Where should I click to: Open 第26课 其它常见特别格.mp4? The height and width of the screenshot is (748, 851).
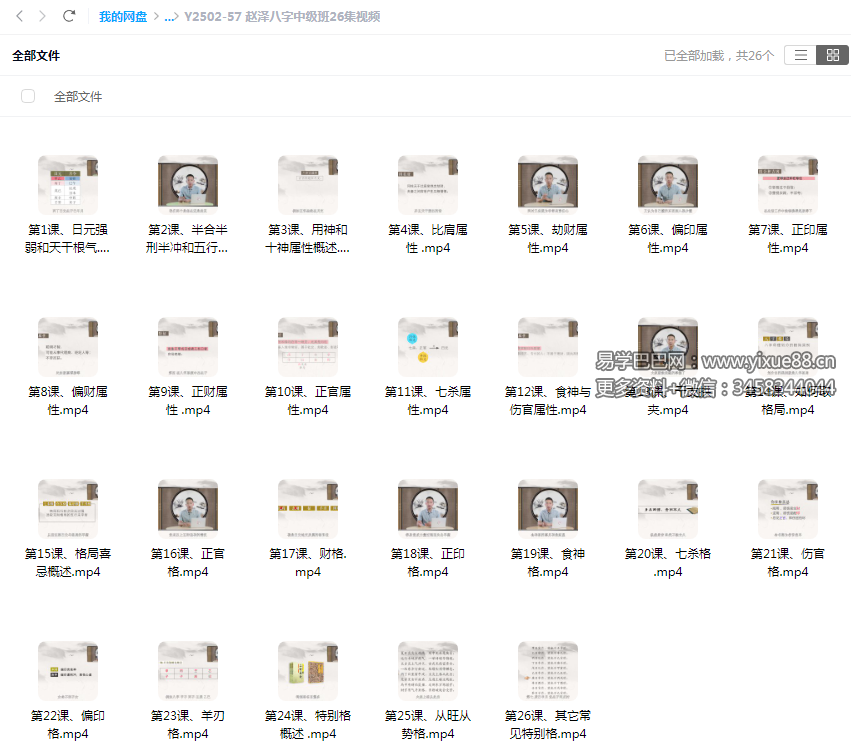pyautogui.click(x=548, y=672)
